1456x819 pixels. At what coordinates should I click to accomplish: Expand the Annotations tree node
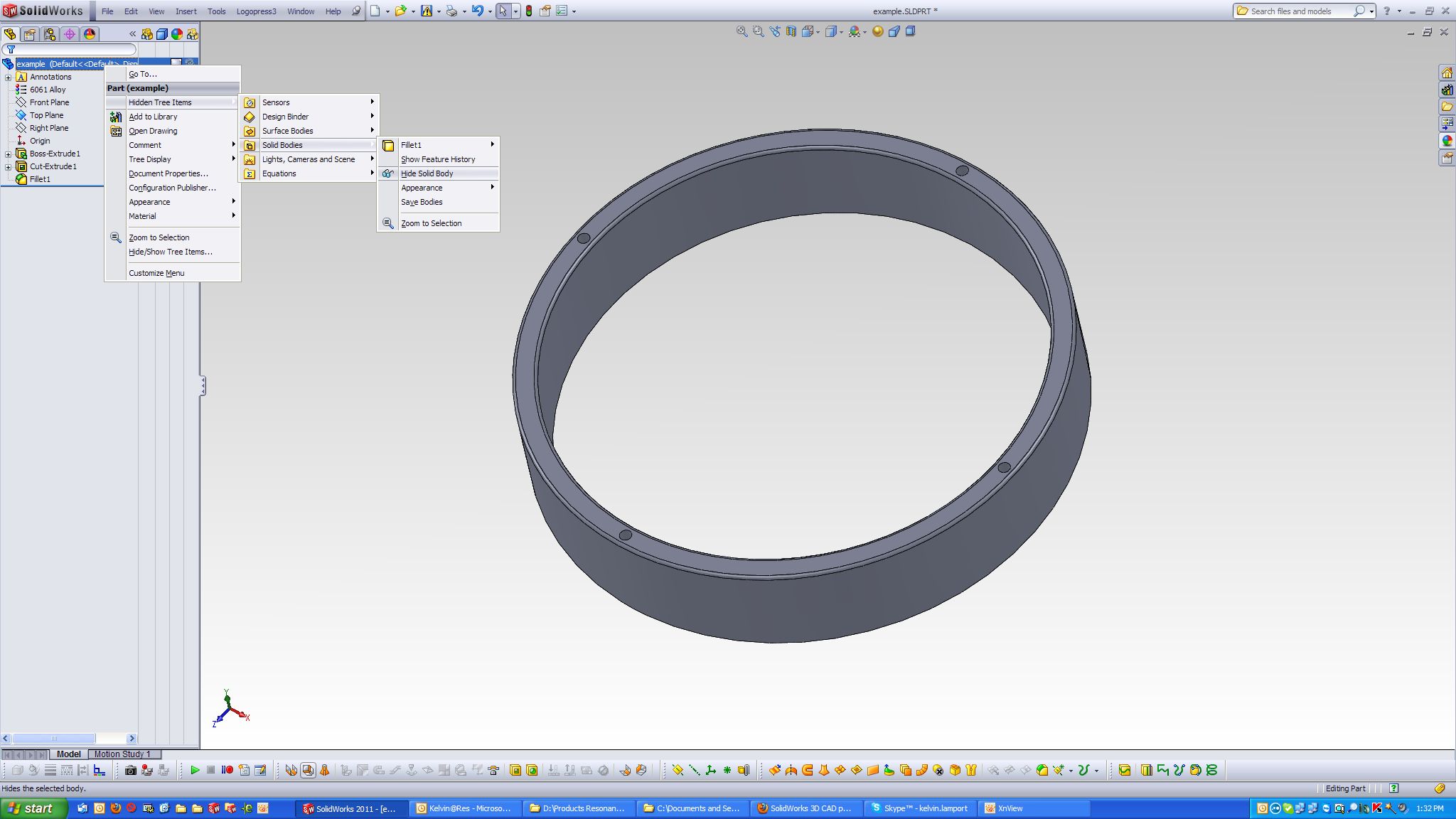tap(8, 77)
